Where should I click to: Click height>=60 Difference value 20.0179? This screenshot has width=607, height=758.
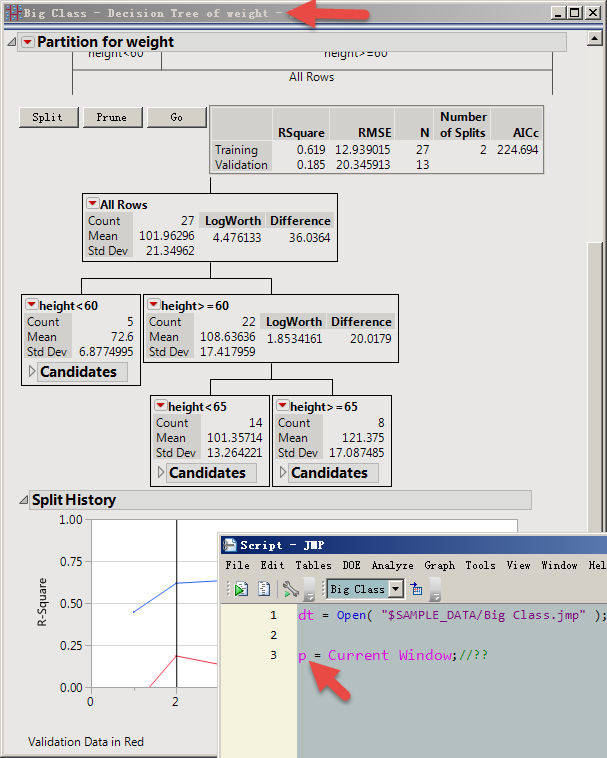coord(371,339)
